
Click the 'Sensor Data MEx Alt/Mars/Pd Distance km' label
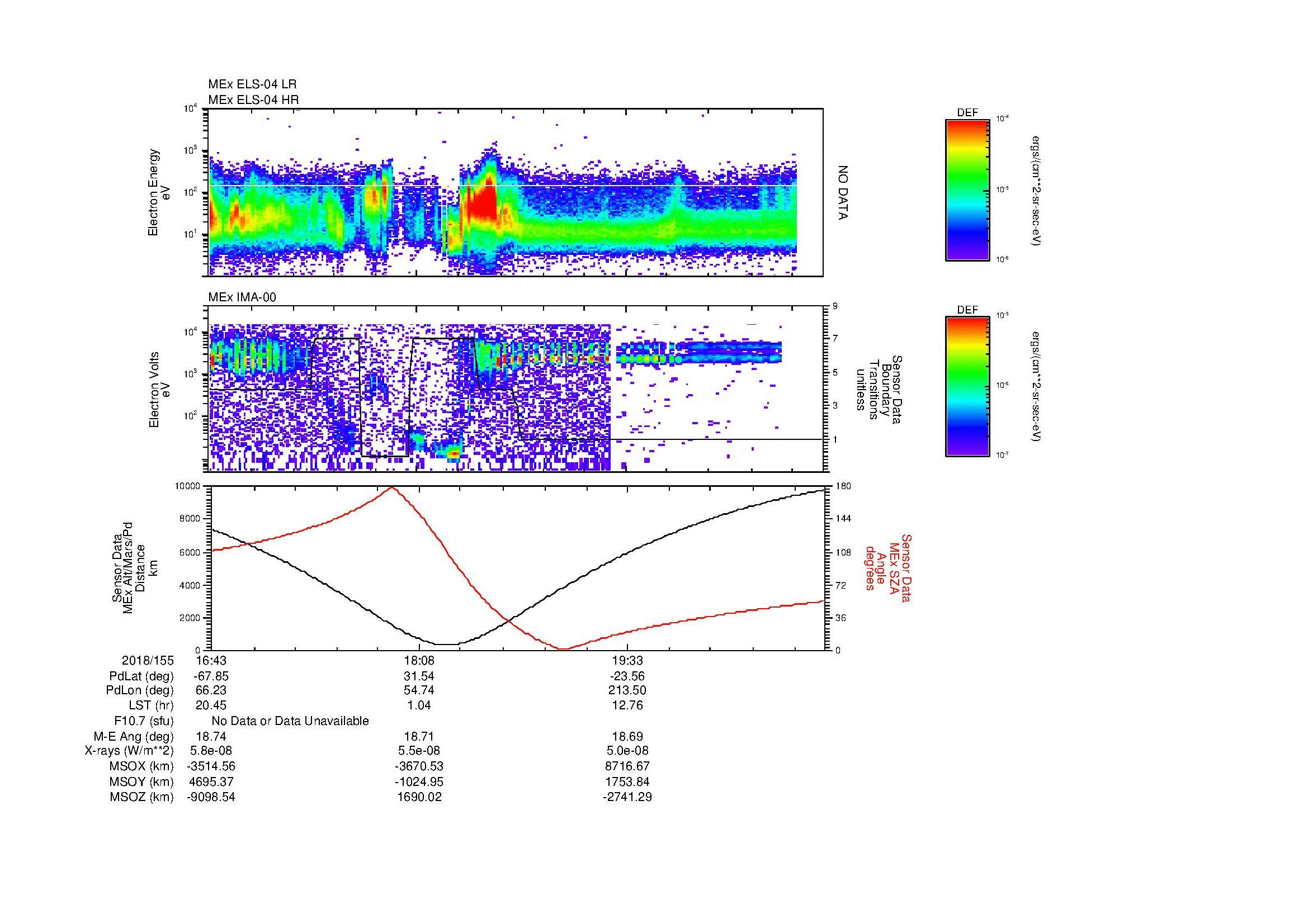tap(134, 568)
